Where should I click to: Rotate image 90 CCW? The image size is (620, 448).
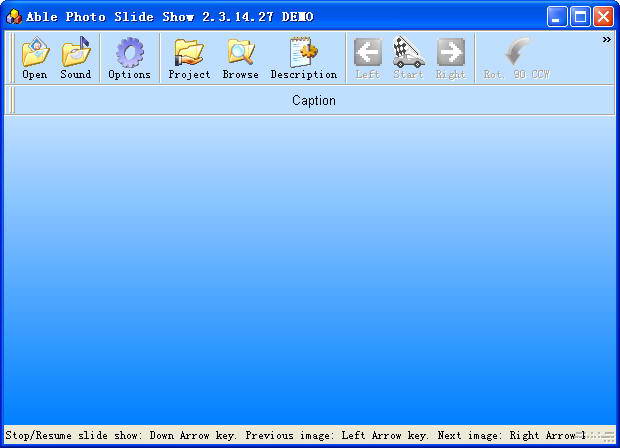point(517,58)
